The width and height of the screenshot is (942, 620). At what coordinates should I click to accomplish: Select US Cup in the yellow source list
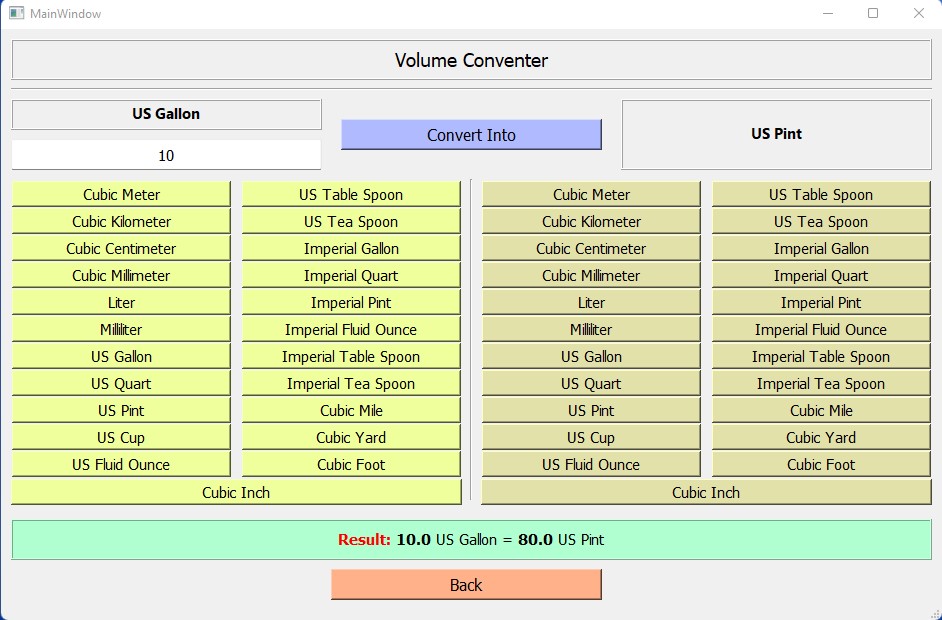[121, 438]
